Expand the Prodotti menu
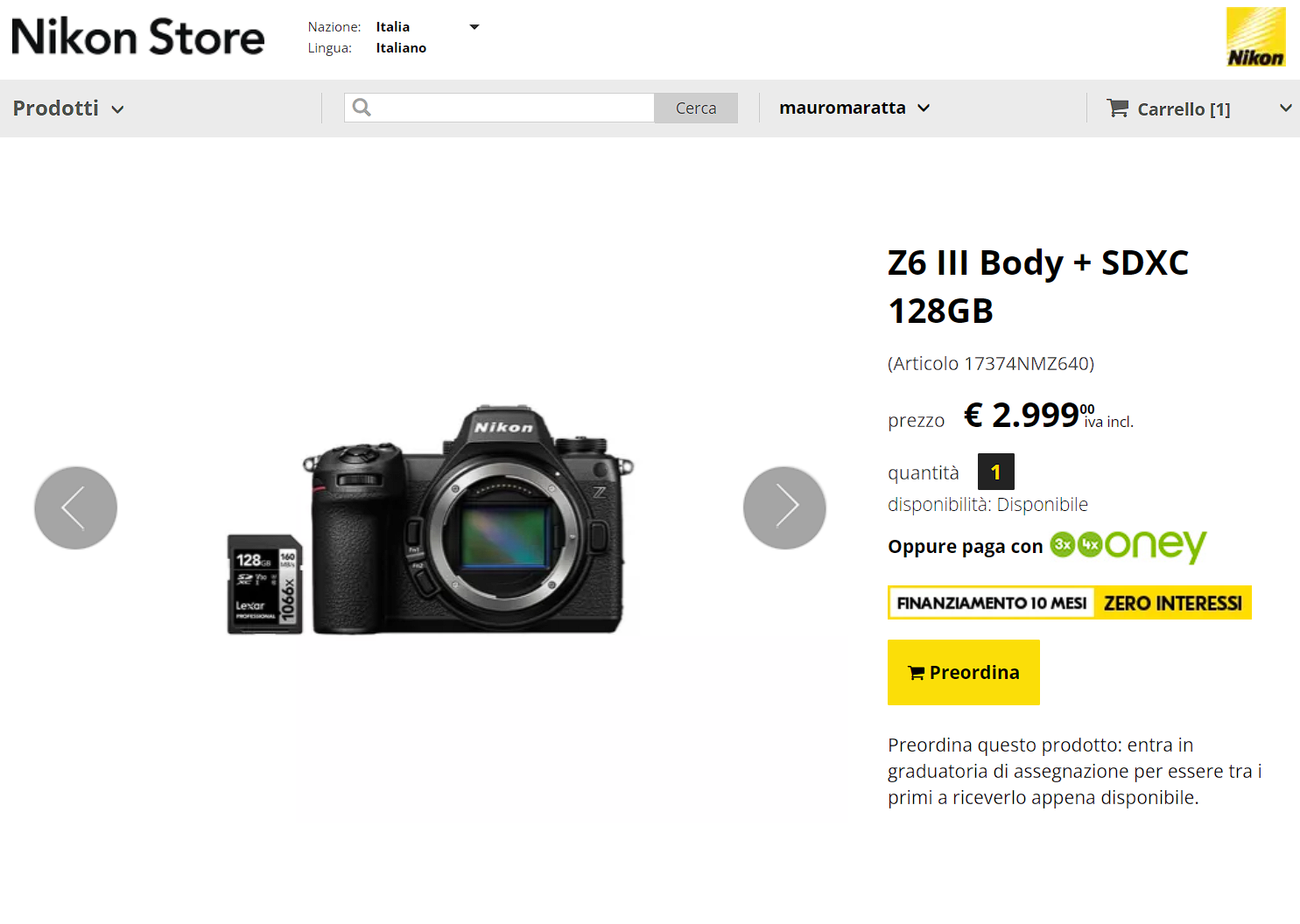Image resolution: width=1300 pixels, height=924 pixels. point(68,108)
